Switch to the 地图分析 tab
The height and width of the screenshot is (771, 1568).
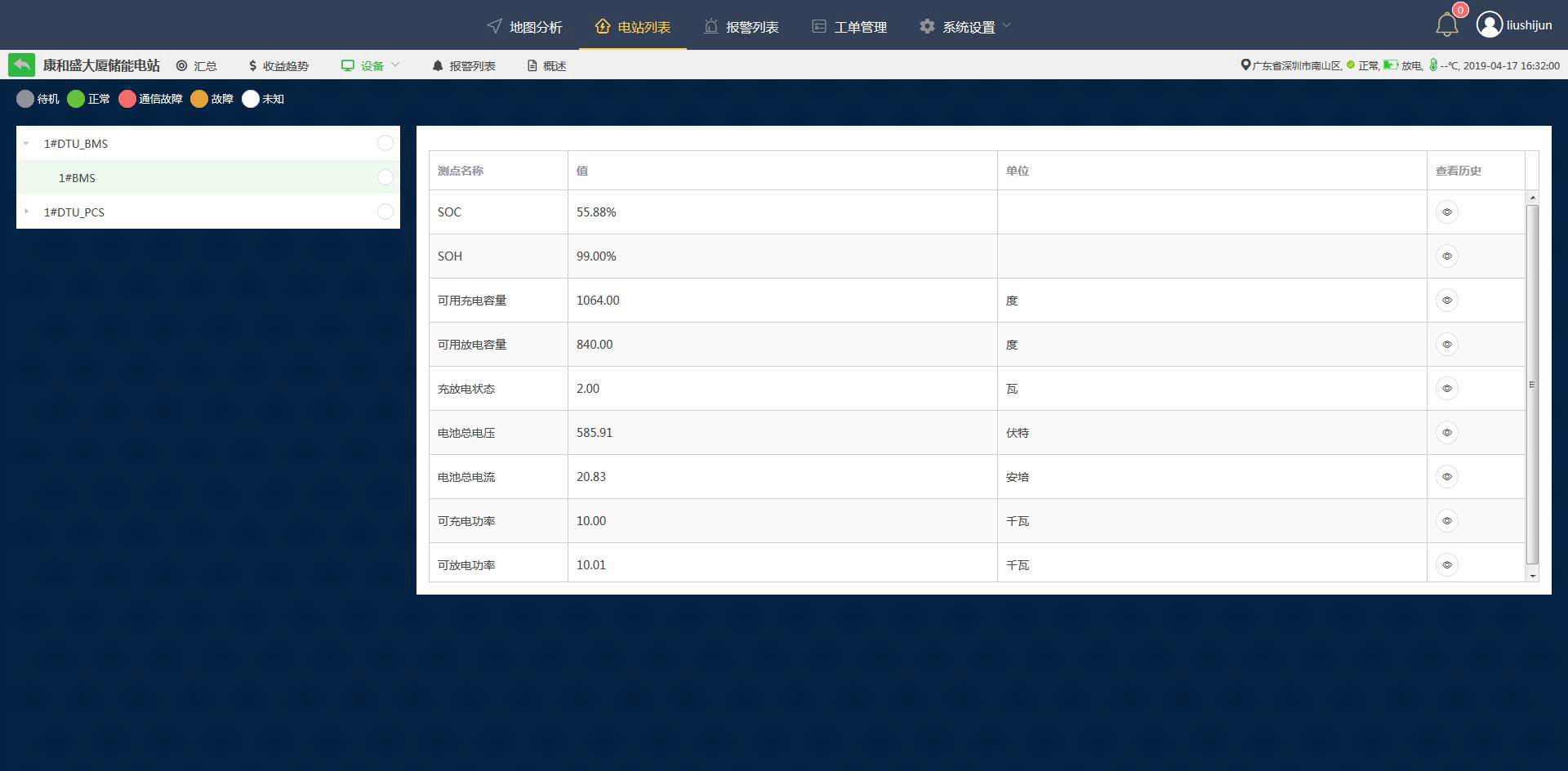[525, 27]
